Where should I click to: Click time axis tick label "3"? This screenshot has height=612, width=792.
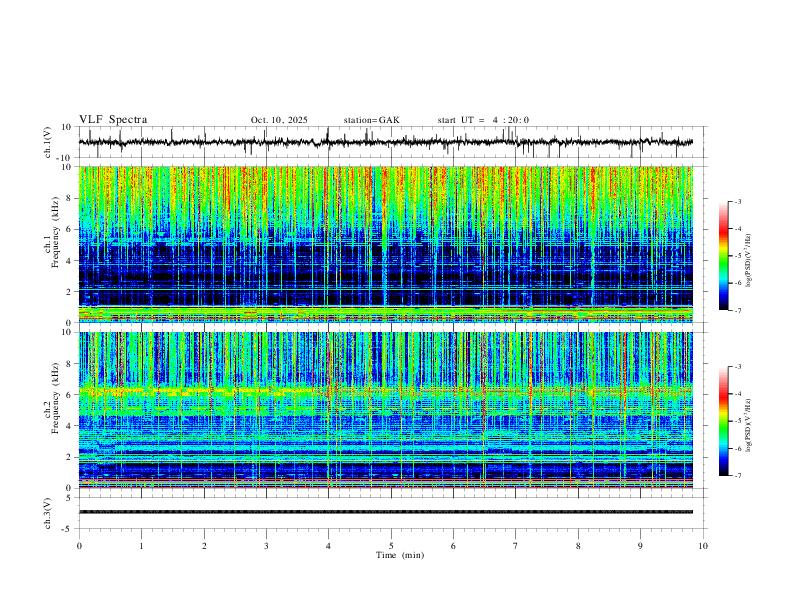[266, 546]
